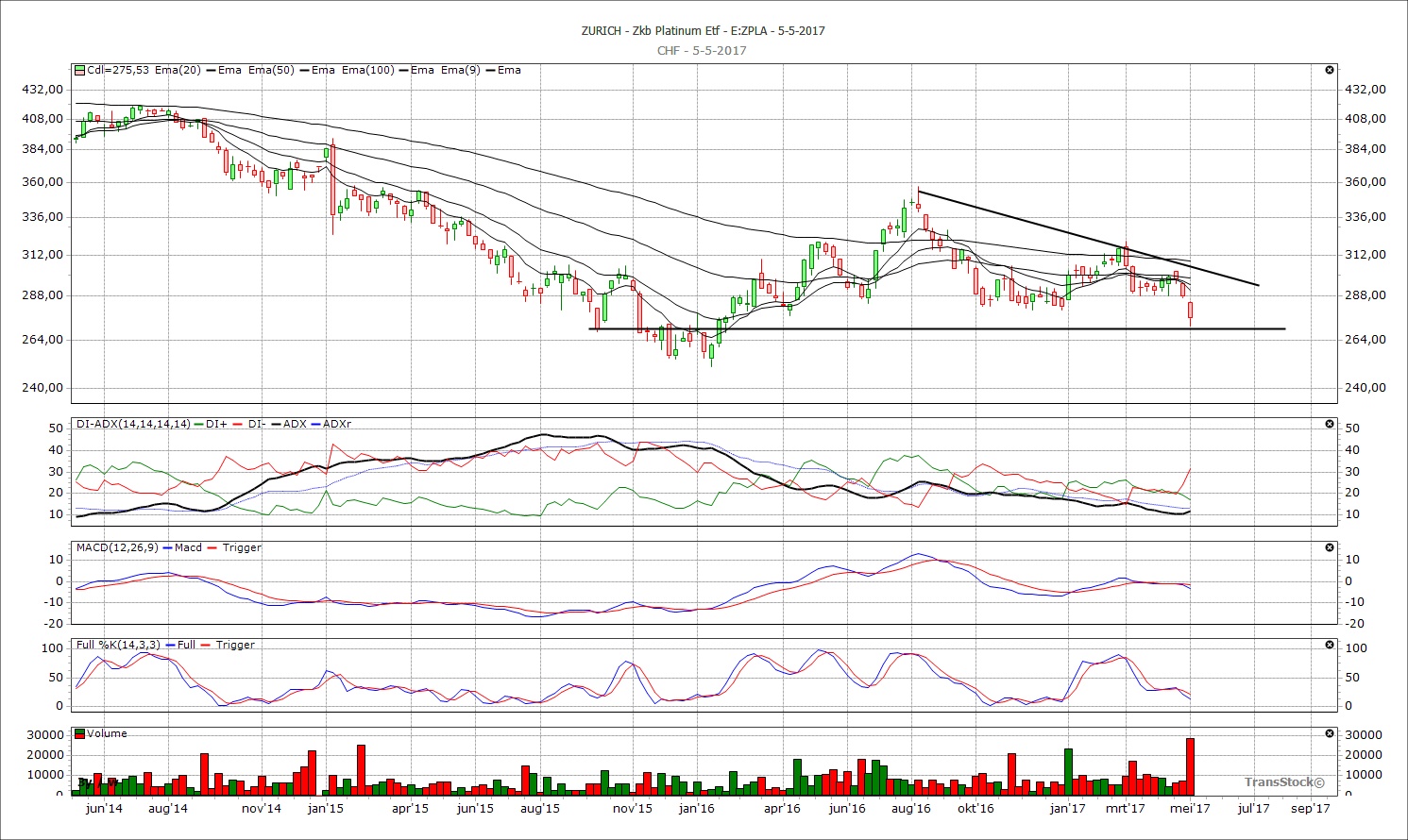Click the mrt'17 date label
Screen dimensions: 1408x840
[x=1126, y=808]
